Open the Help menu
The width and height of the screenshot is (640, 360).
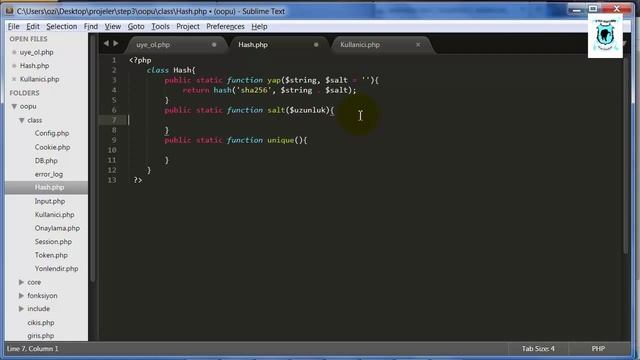click(259, 27)
